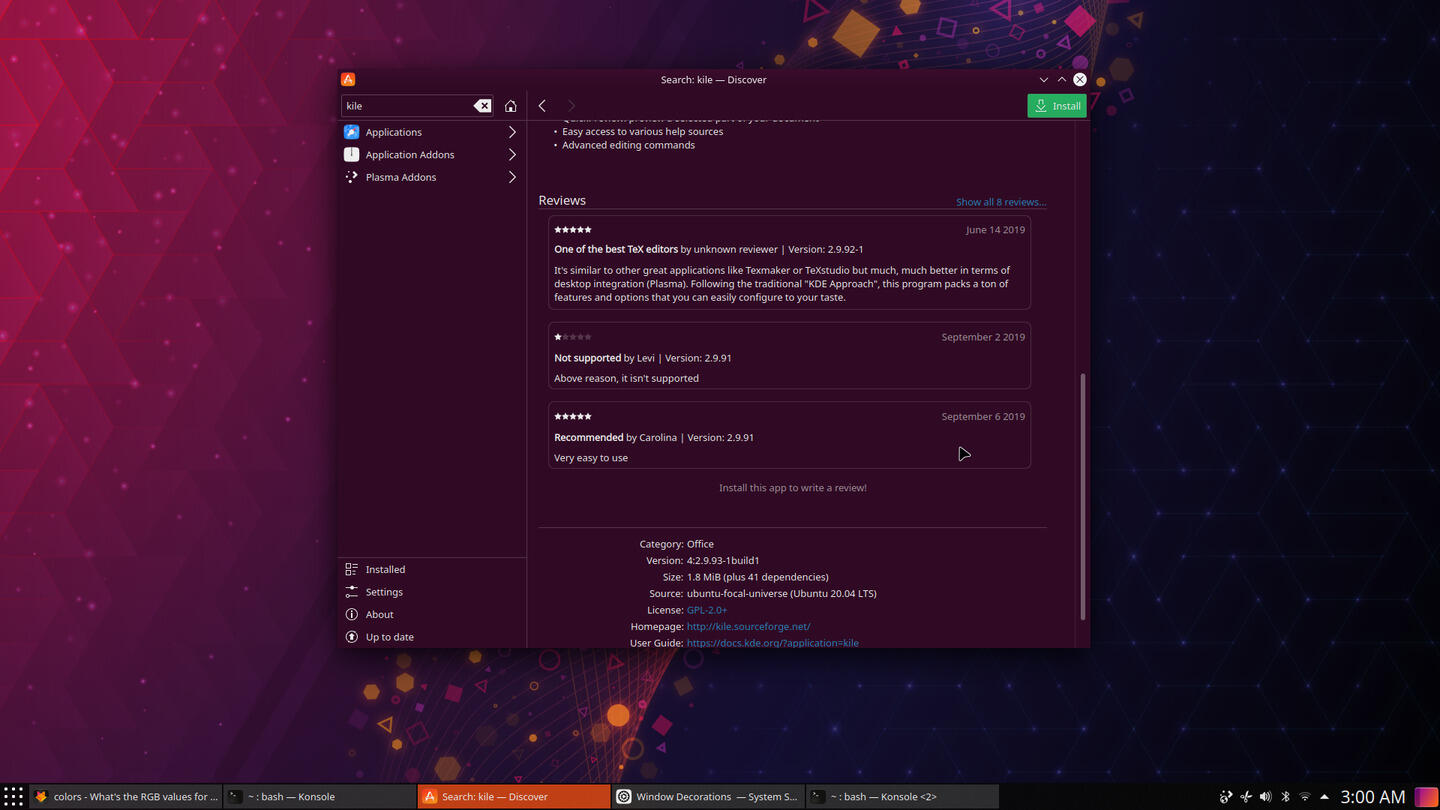1440x810 pixels.
Task: Expand the Application Addons chevron
Action: click(512, 155)
